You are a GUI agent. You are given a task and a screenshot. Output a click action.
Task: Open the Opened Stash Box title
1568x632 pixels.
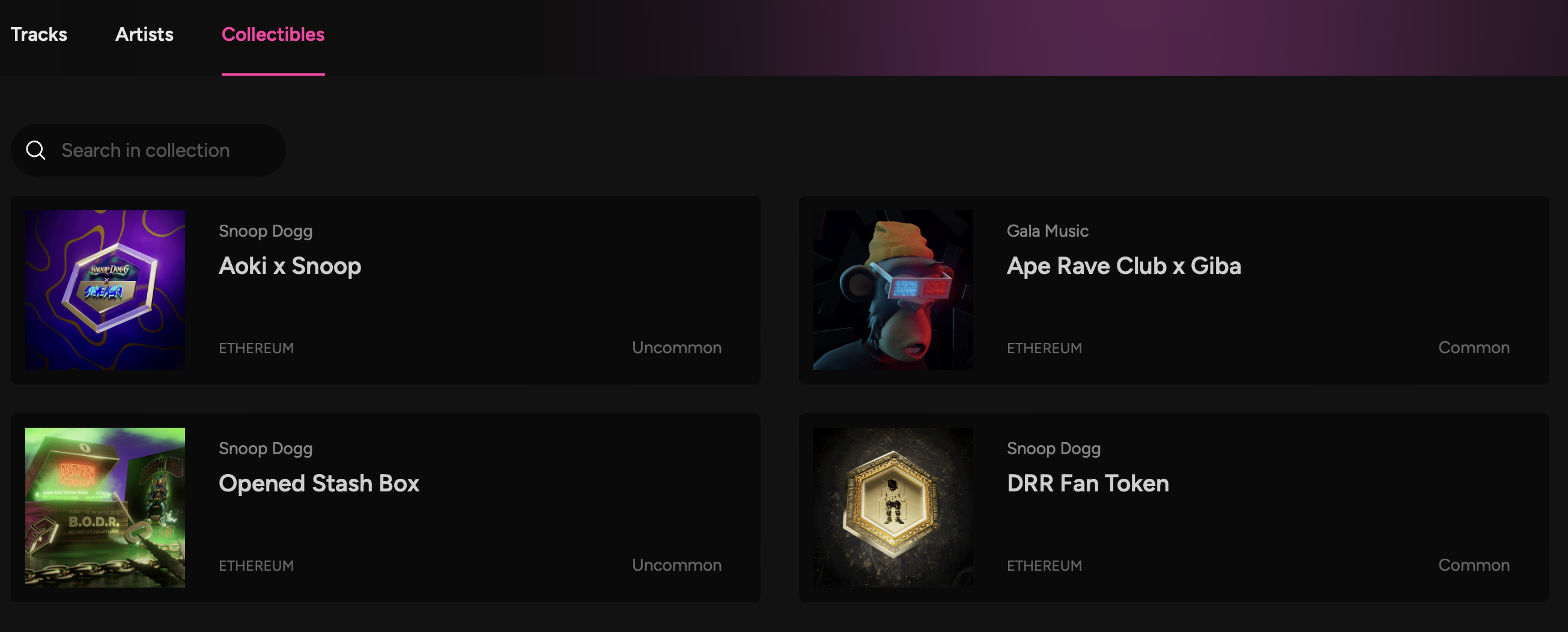(x=319, y=483)
